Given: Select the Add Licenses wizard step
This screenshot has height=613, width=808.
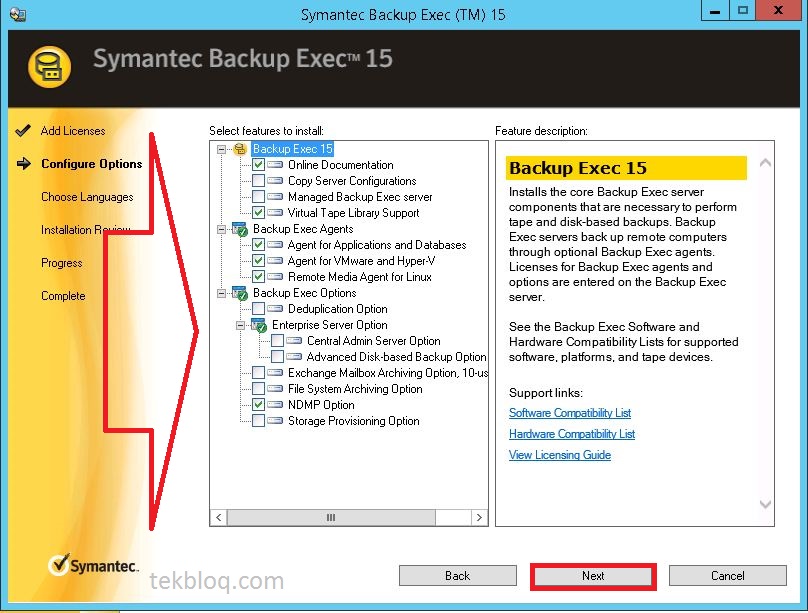Looking at the screenshot, I should pos(73,131).
